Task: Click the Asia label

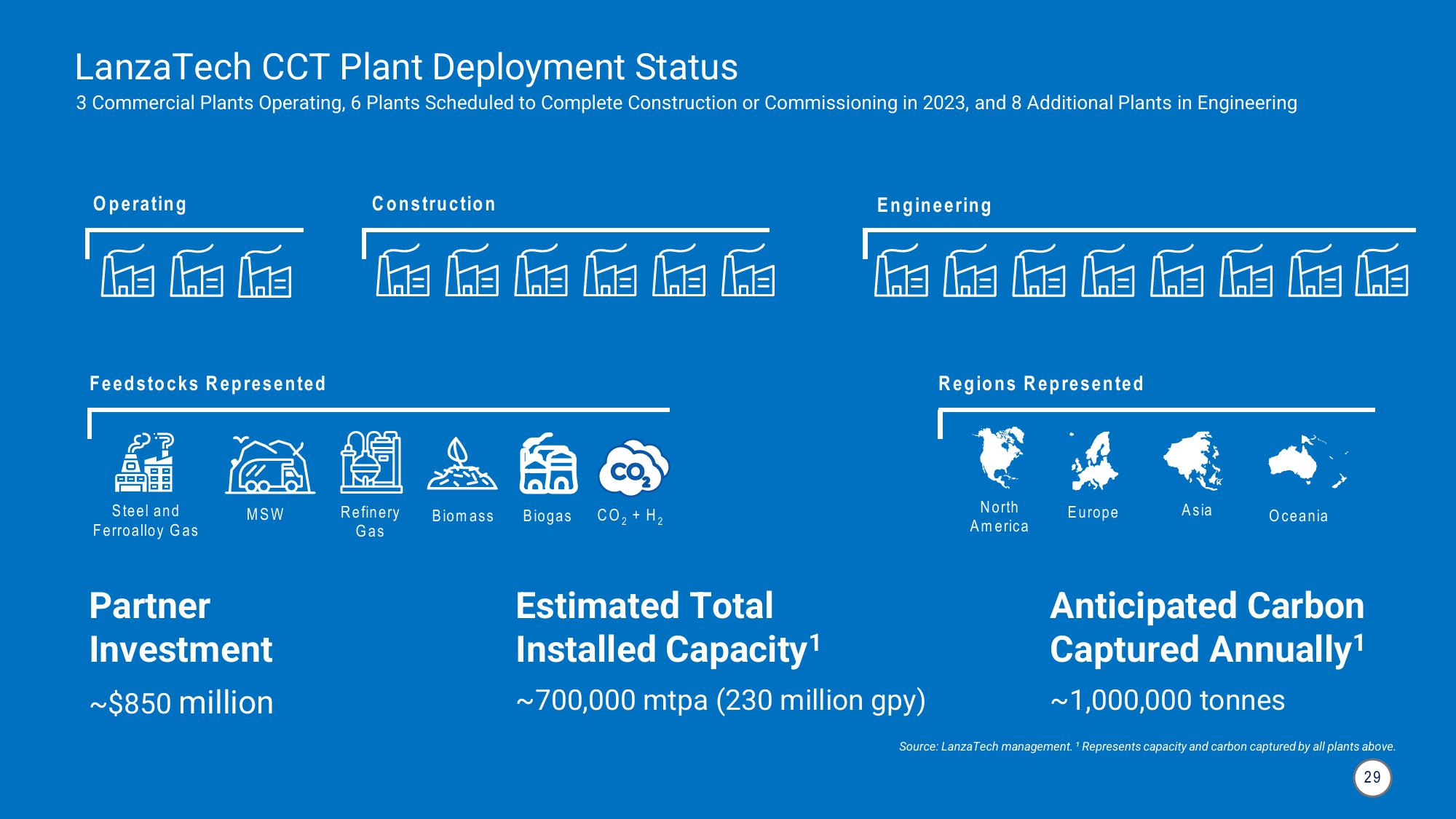Action: [1197, 510]
